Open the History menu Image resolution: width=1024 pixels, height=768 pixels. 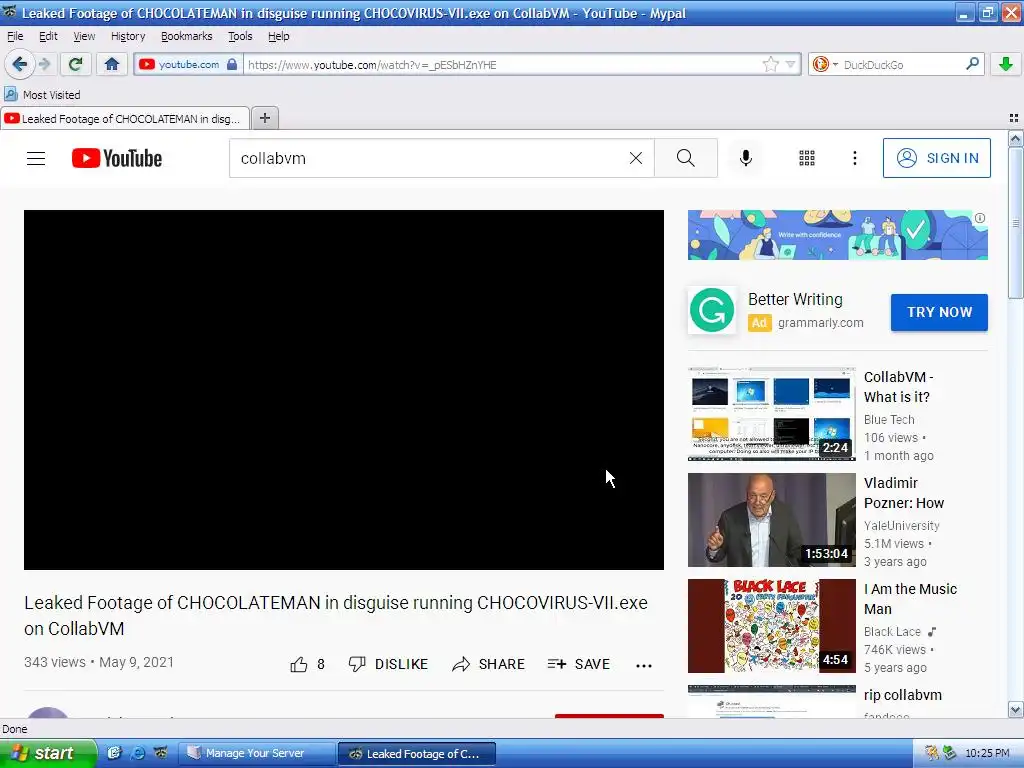point(128,36)
